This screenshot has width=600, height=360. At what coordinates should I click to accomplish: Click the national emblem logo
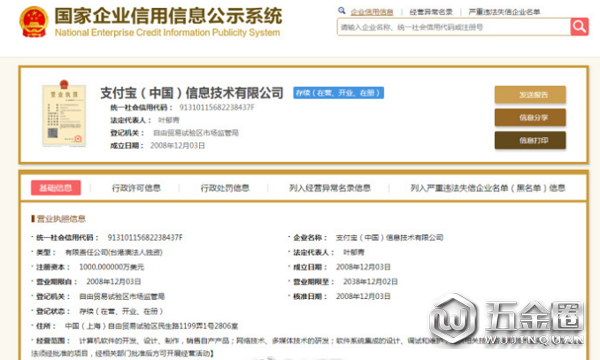pos(34,22)
